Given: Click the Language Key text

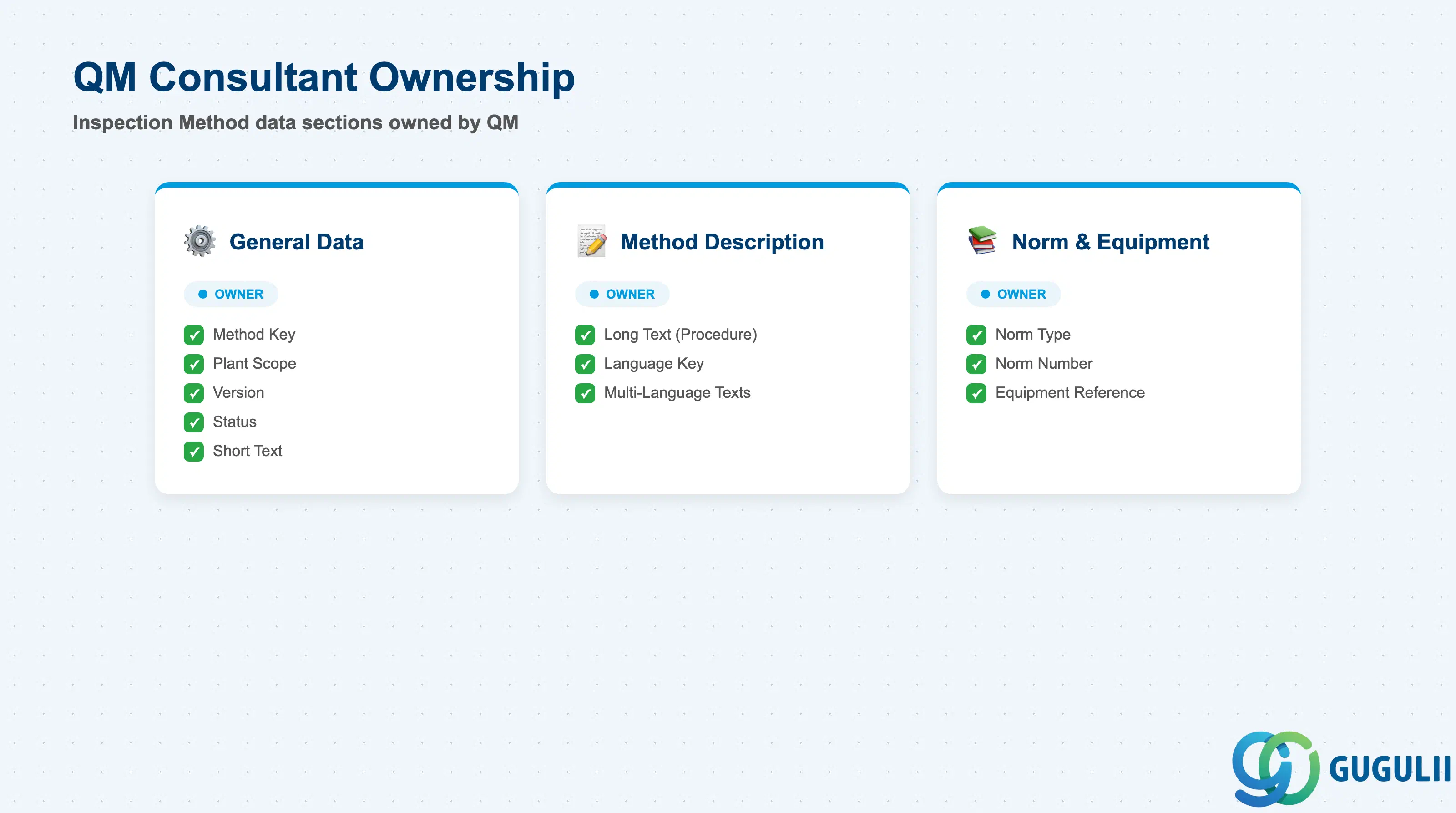Looking at the screenshot, I should click(x=654, y=364).
